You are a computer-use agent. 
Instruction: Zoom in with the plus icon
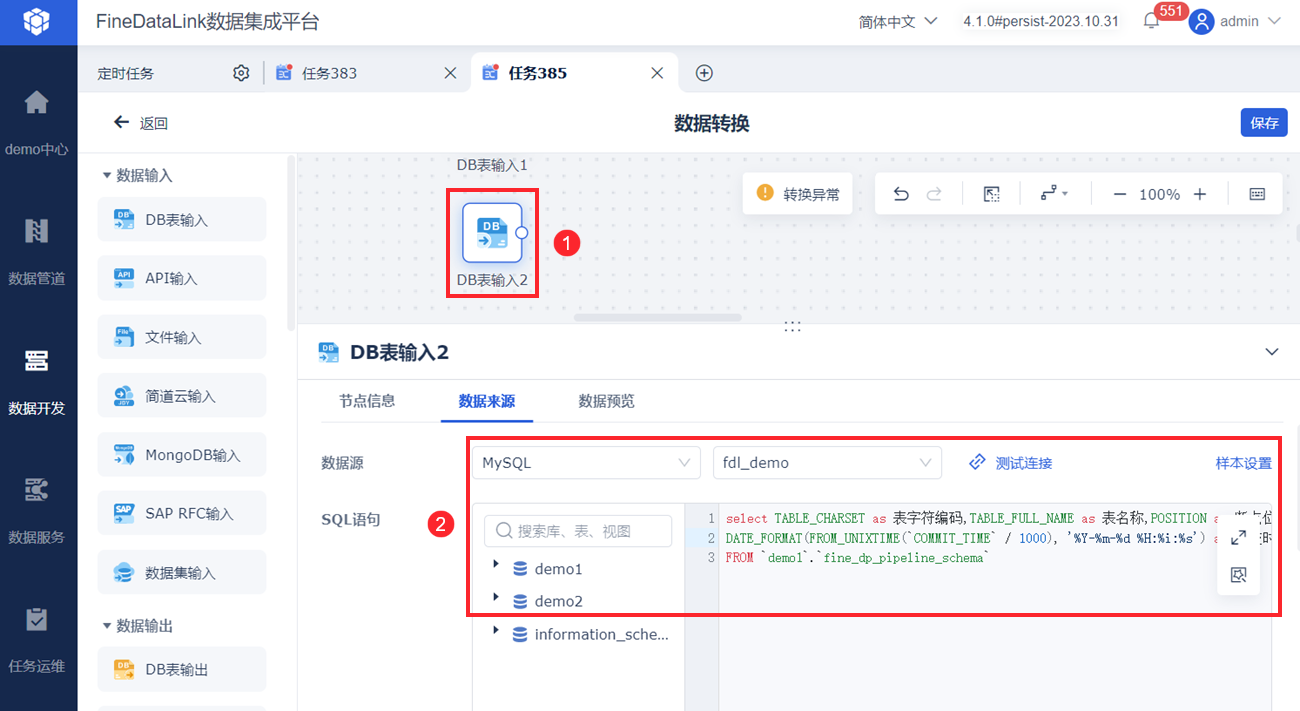click(x=1200, y=194)
